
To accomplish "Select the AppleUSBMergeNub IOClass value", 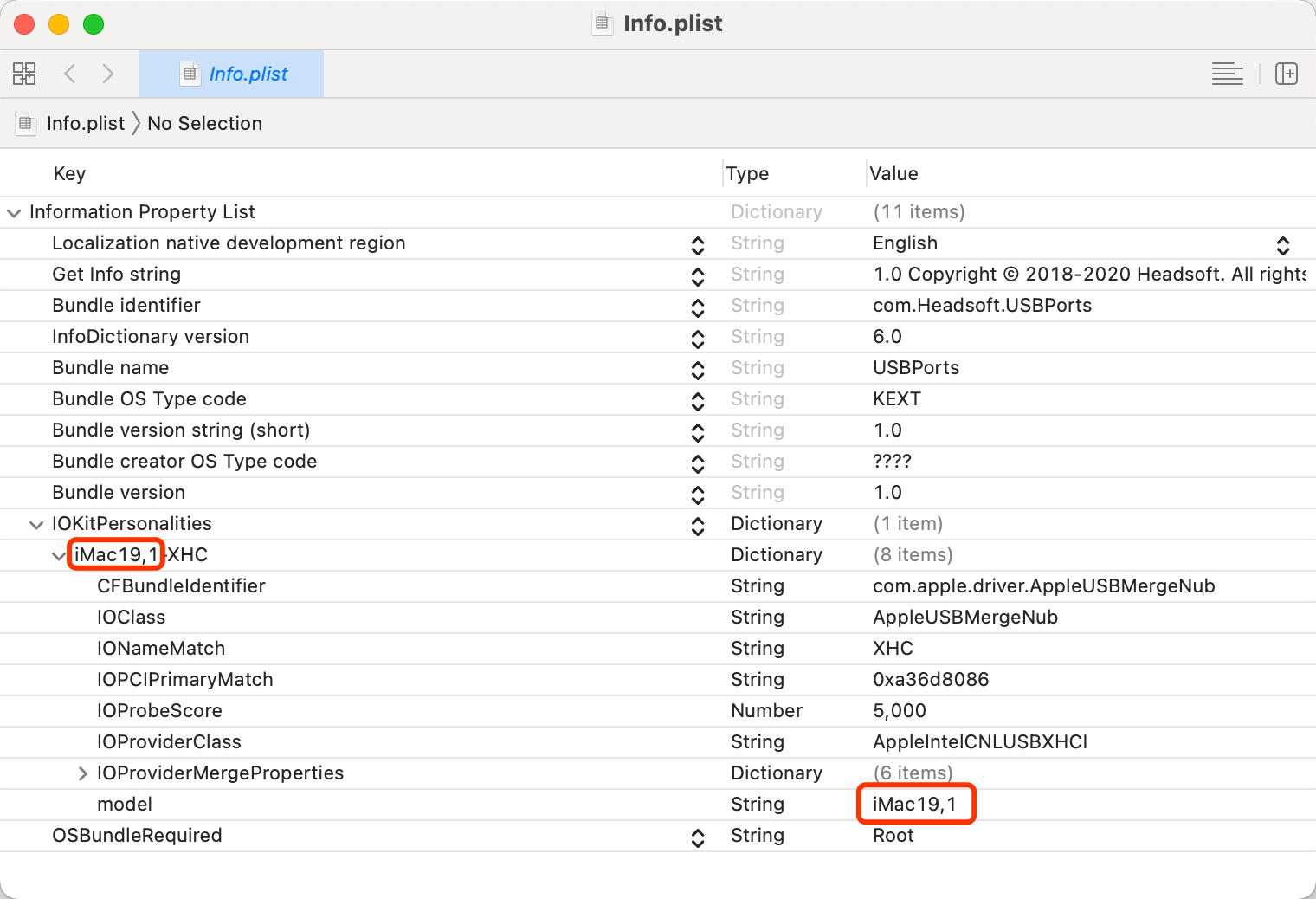I will tap(965, 617).
